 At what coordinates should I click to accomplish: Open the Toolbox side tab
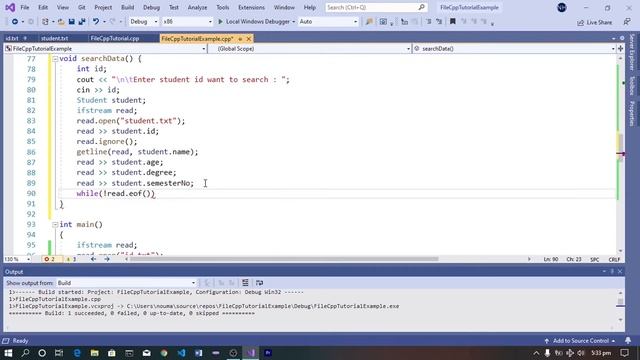tap(632, 85)
